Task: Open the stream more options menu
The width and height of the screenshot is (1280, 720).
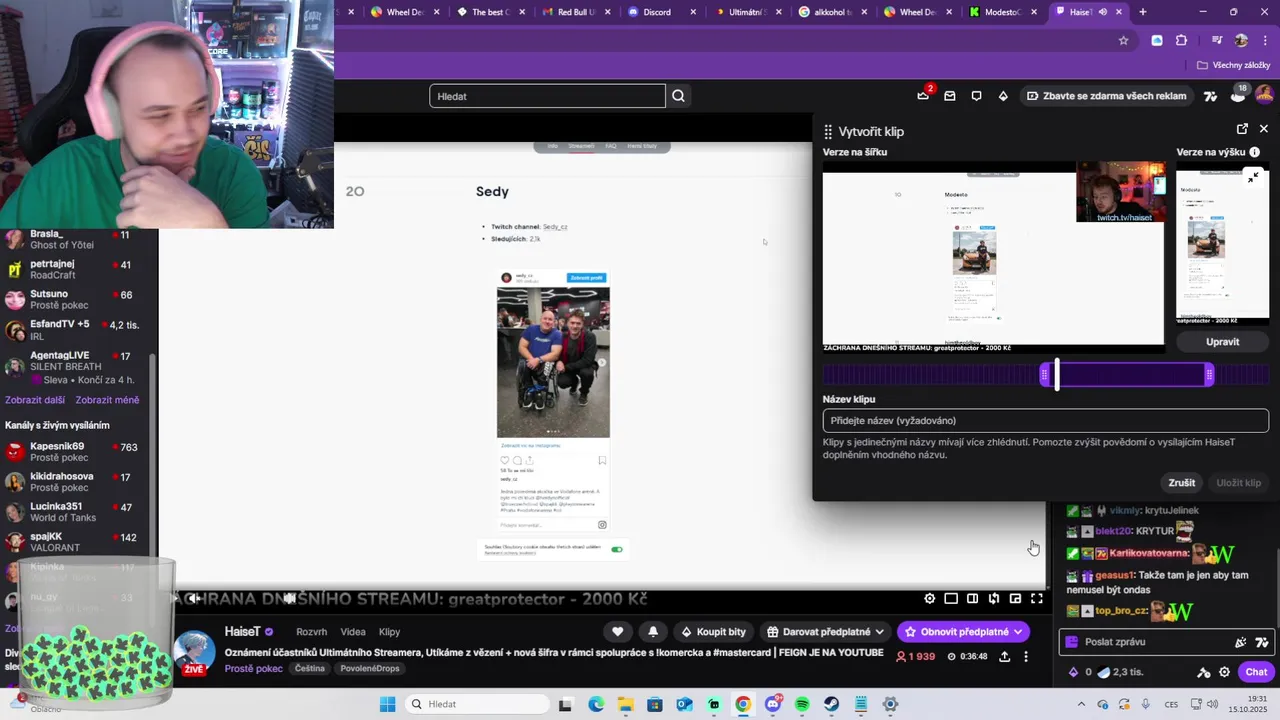Action: [1026, 657]
